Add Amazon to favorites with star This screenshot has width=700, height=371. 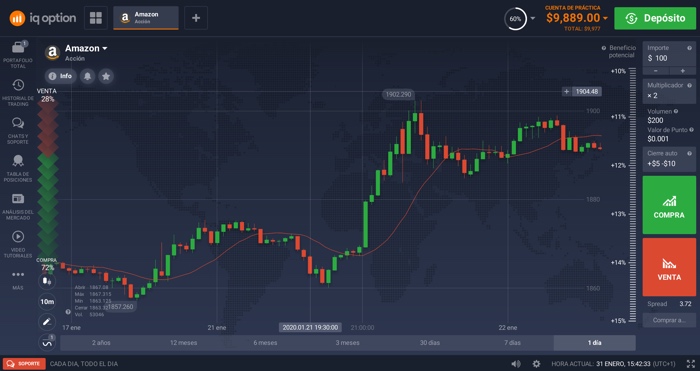pos(106,76)
